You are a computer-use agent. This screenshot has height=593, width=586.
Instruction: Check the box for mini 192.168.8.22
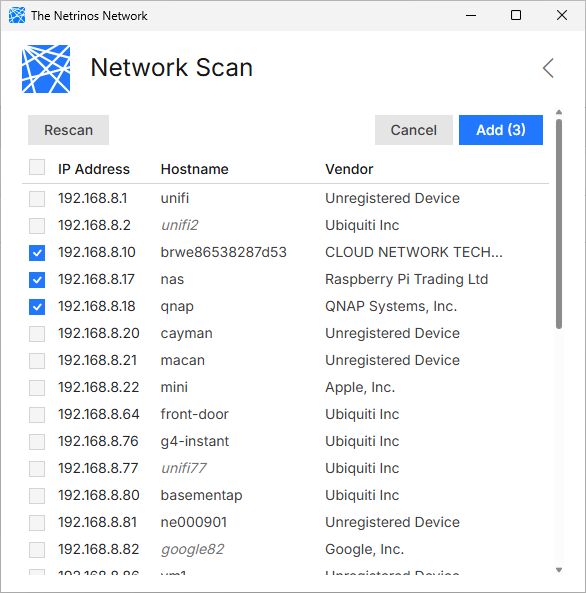click(x=37, y=388)
